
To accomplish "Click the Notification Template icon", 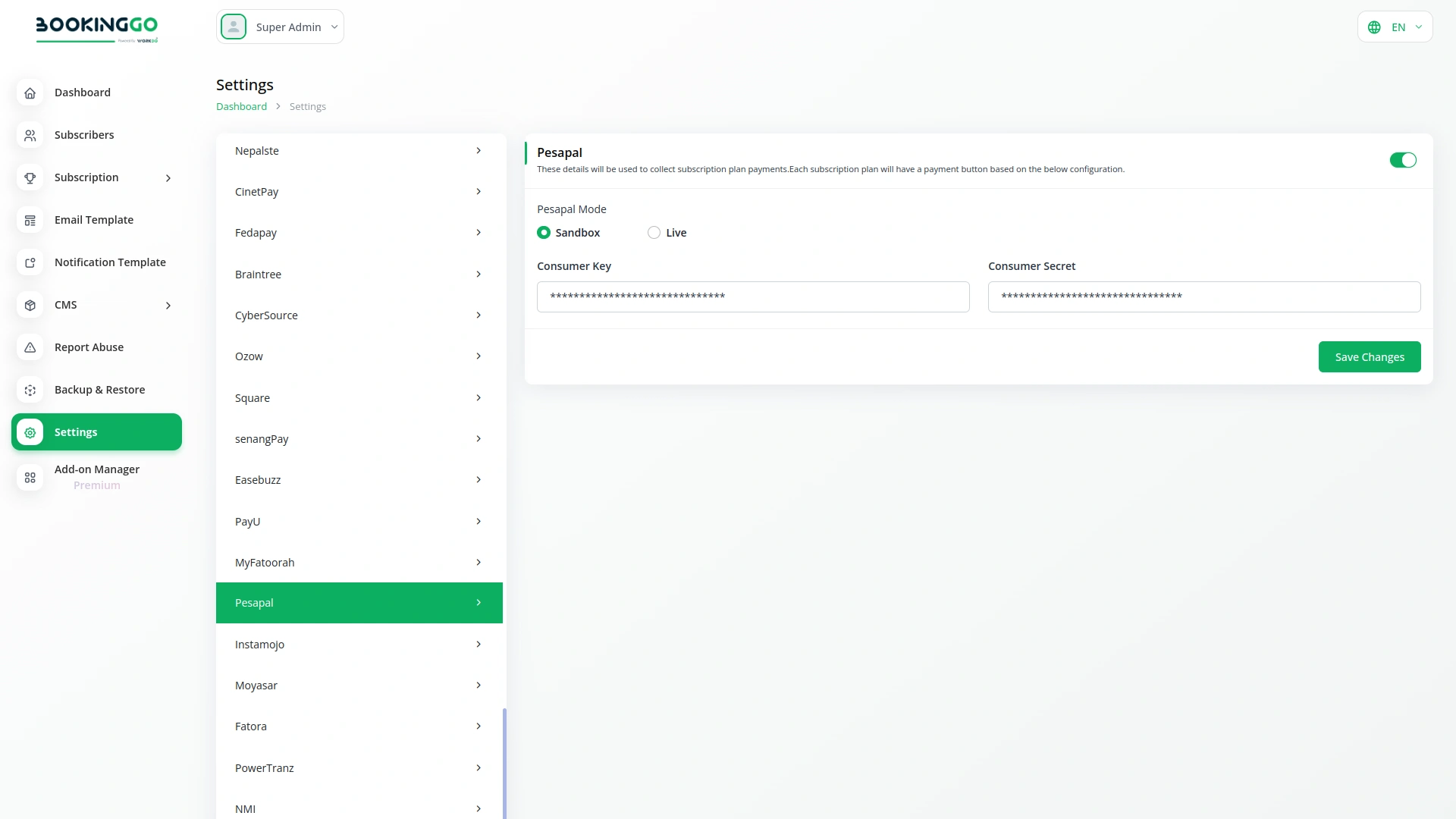I will click(x=30, y=262).
